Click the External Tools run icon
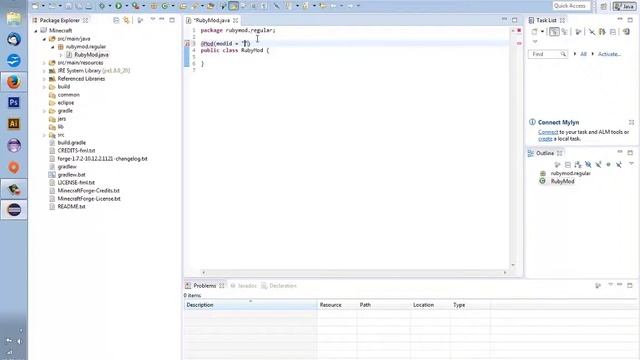The width and height of the screenshot is (640, 360). 135,6
